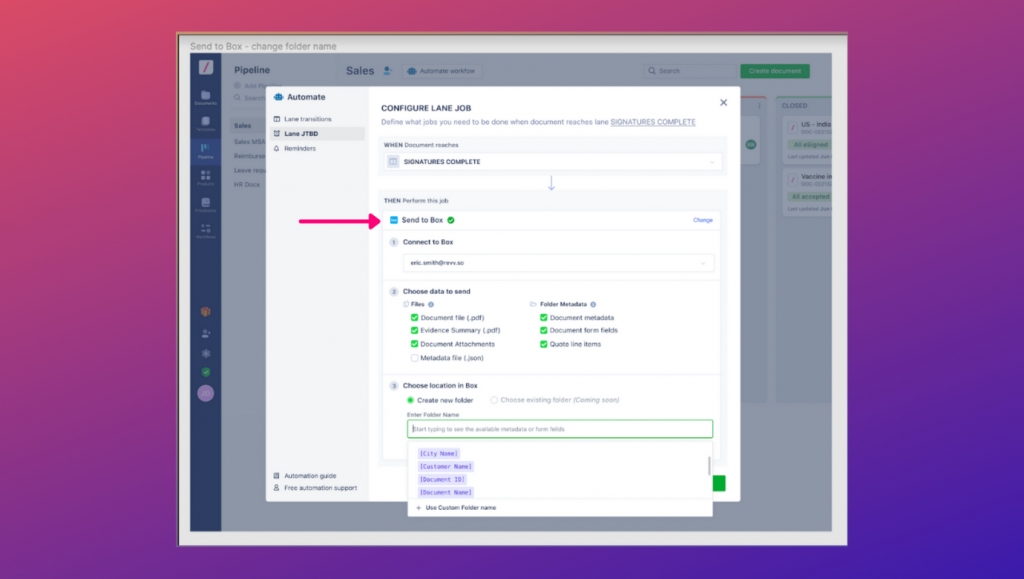Click the Automate workflow button
Image resolution: width=1024 pixels, height=579 pixels.
[442, 70]
